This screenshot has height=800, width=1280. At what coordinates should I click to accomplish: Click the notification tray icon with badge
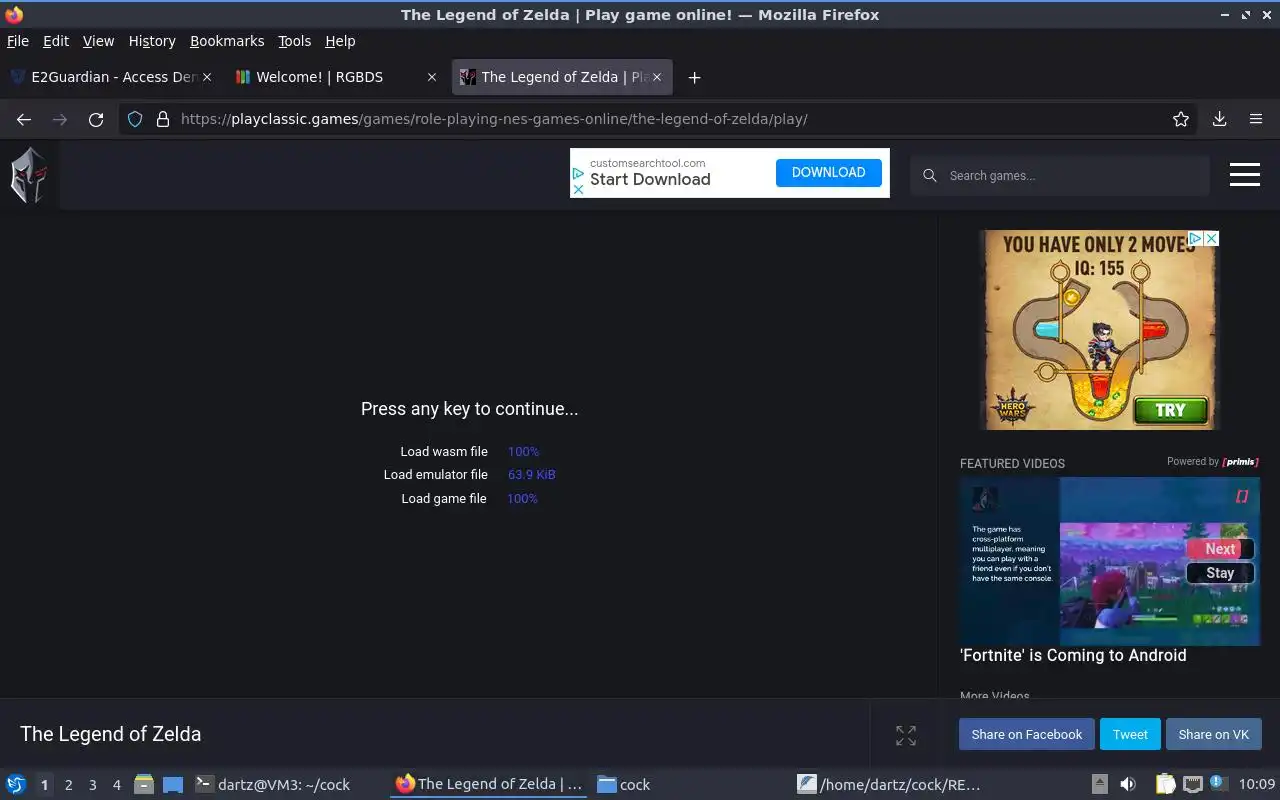[x=1217, y=784]
